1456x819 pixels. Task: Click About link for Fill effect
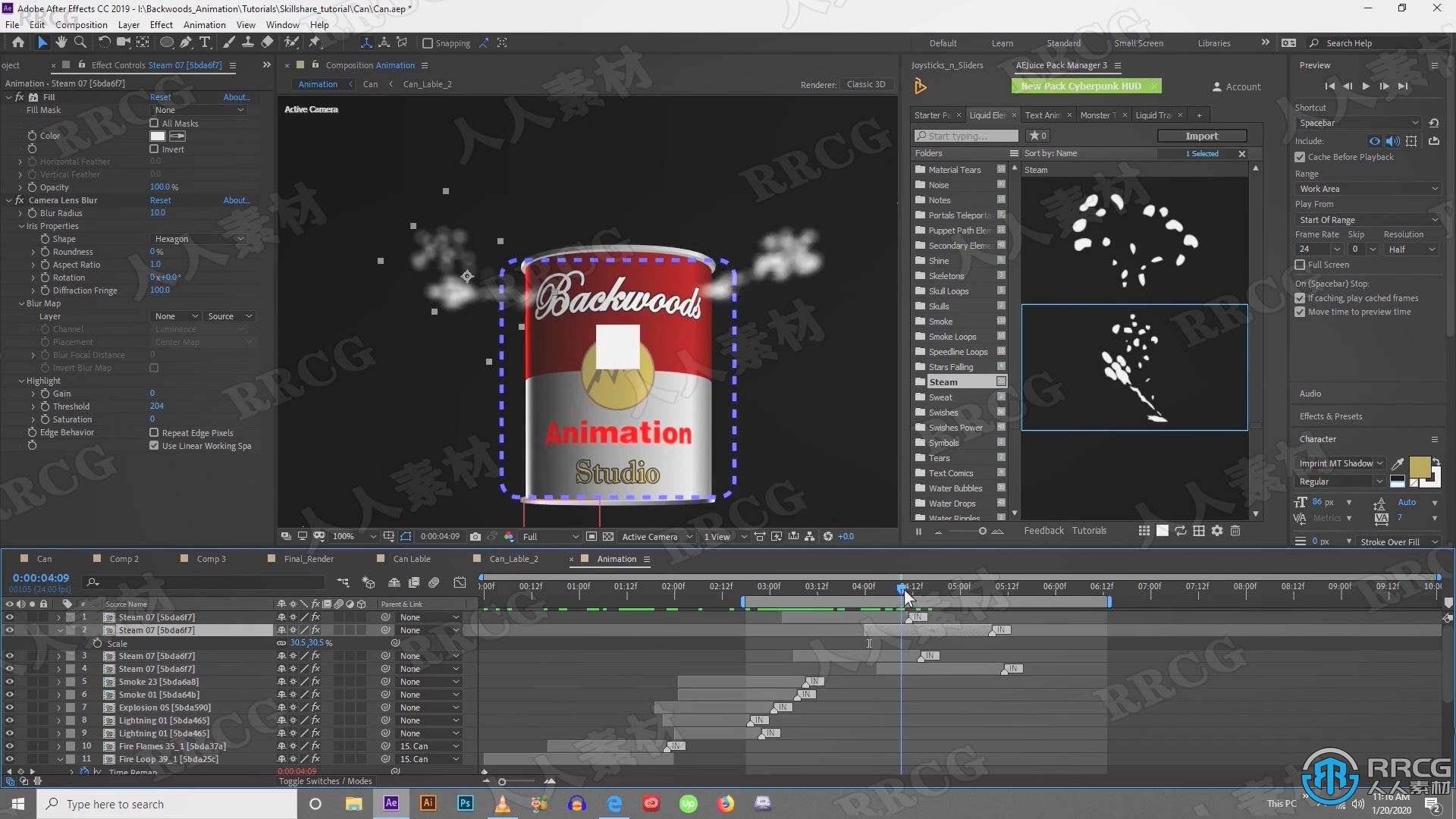pos(237,97)
